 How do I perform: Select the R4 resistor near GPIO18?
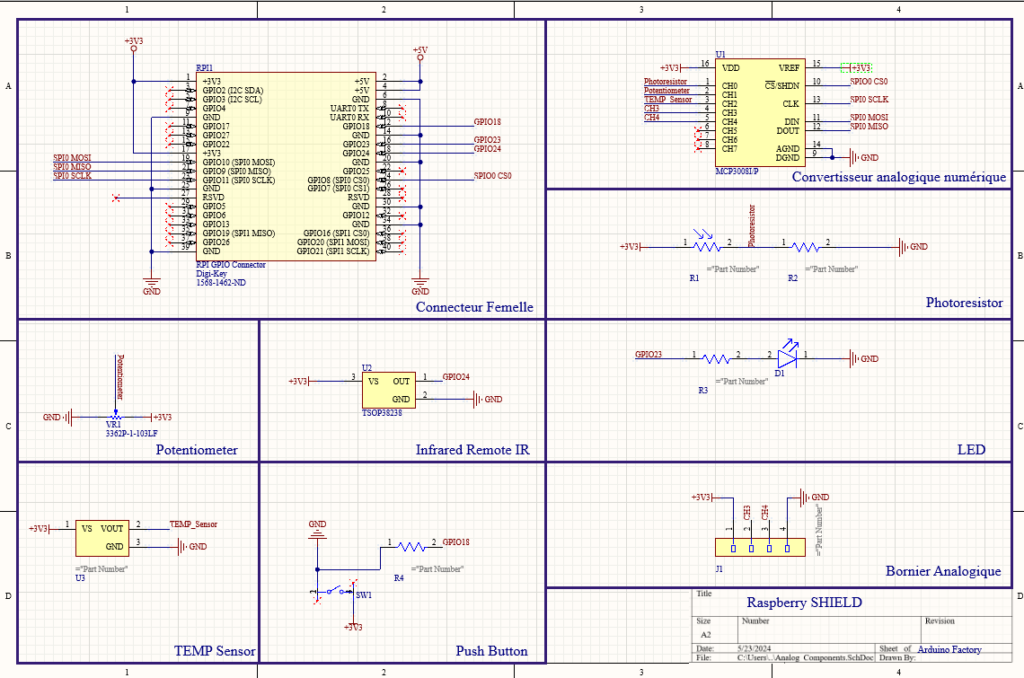(x=411, y=547)
